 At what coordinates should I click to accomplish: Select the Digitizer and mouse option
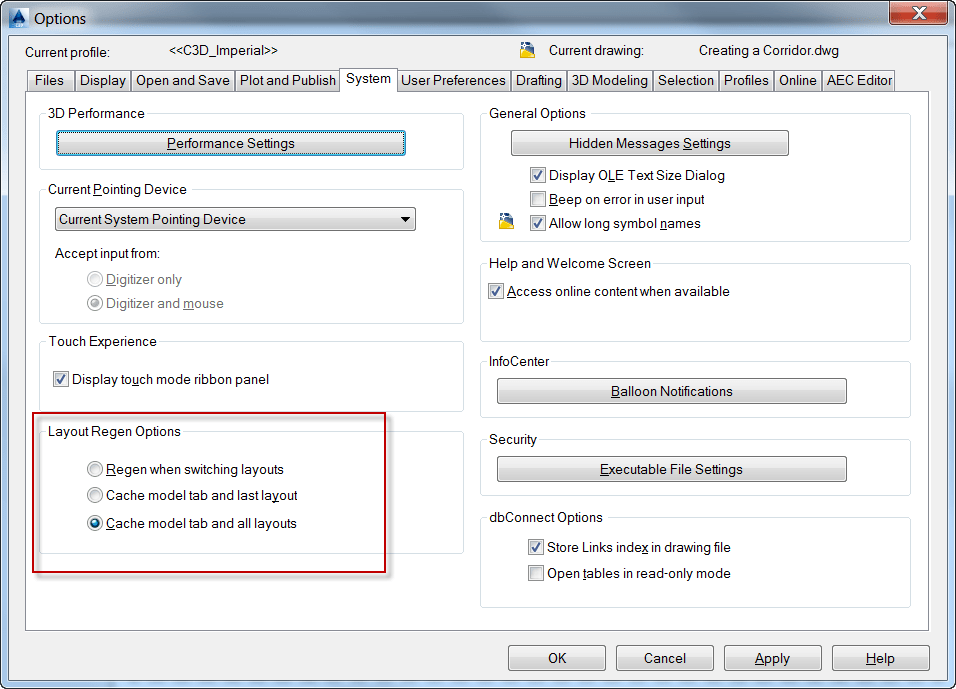pyautogui.click(x=94, y=303)
